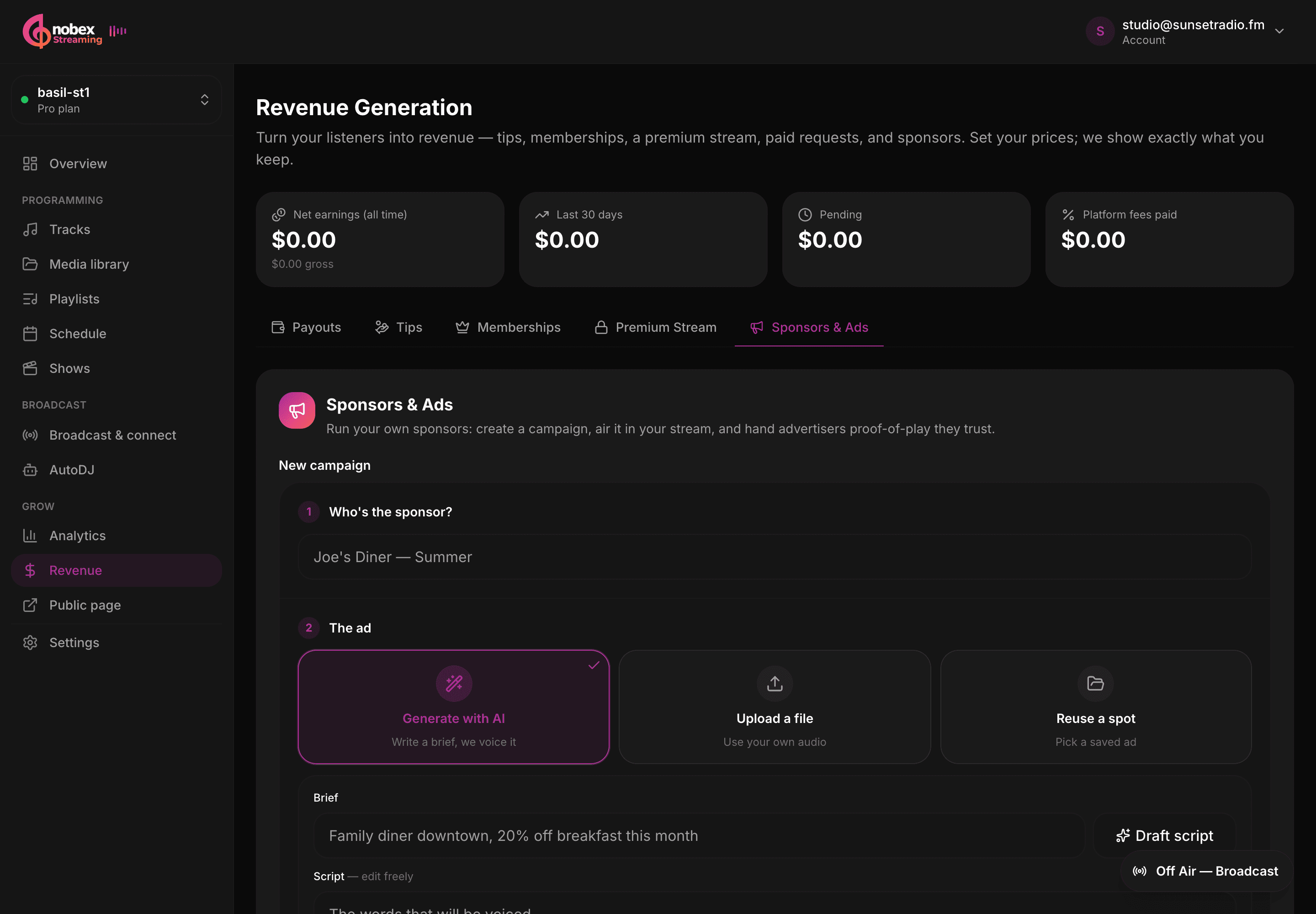Screen dimensions: 1316x914
Task: Switch to the Tips tab
Action: (x=398, y=327)
